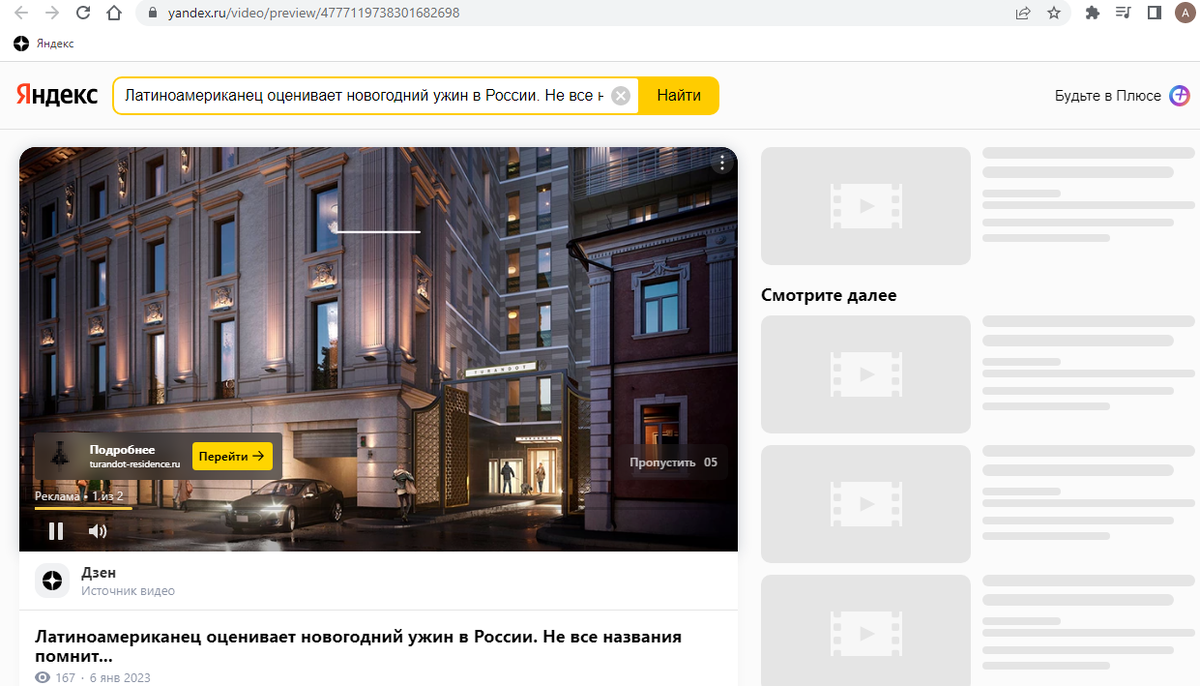Open the video three-dots options menu

tap(721, 163)
